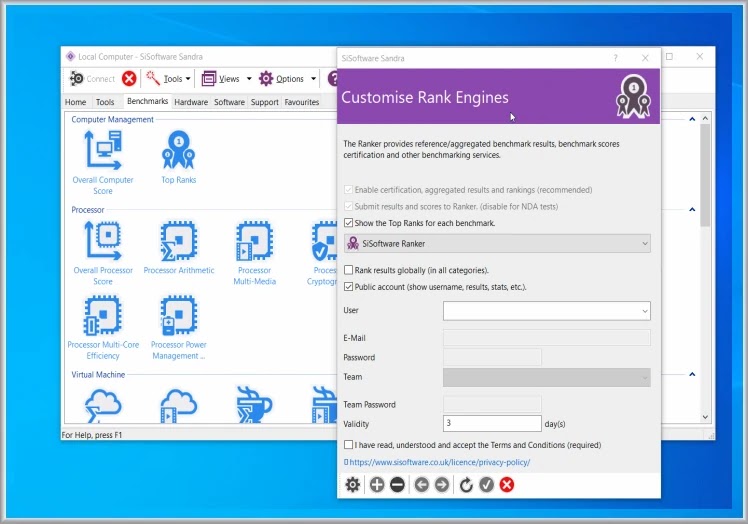Click the Connect toolbar icon

(x=77, y=78)
